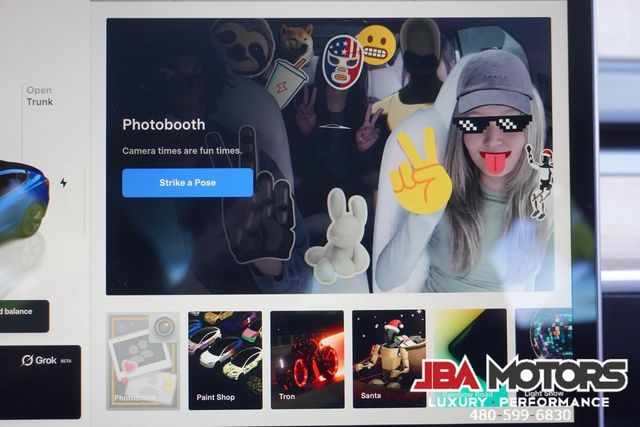Select the pixel sunglasses sticker
Screen dimensions: 640x427
(492, 124)
